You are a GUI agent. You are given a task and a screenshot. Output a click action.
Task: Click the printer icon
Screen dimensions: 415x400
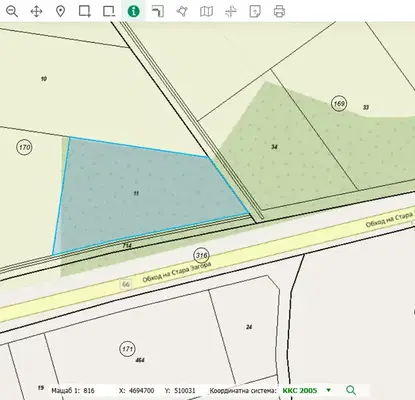tap(279, 11)
